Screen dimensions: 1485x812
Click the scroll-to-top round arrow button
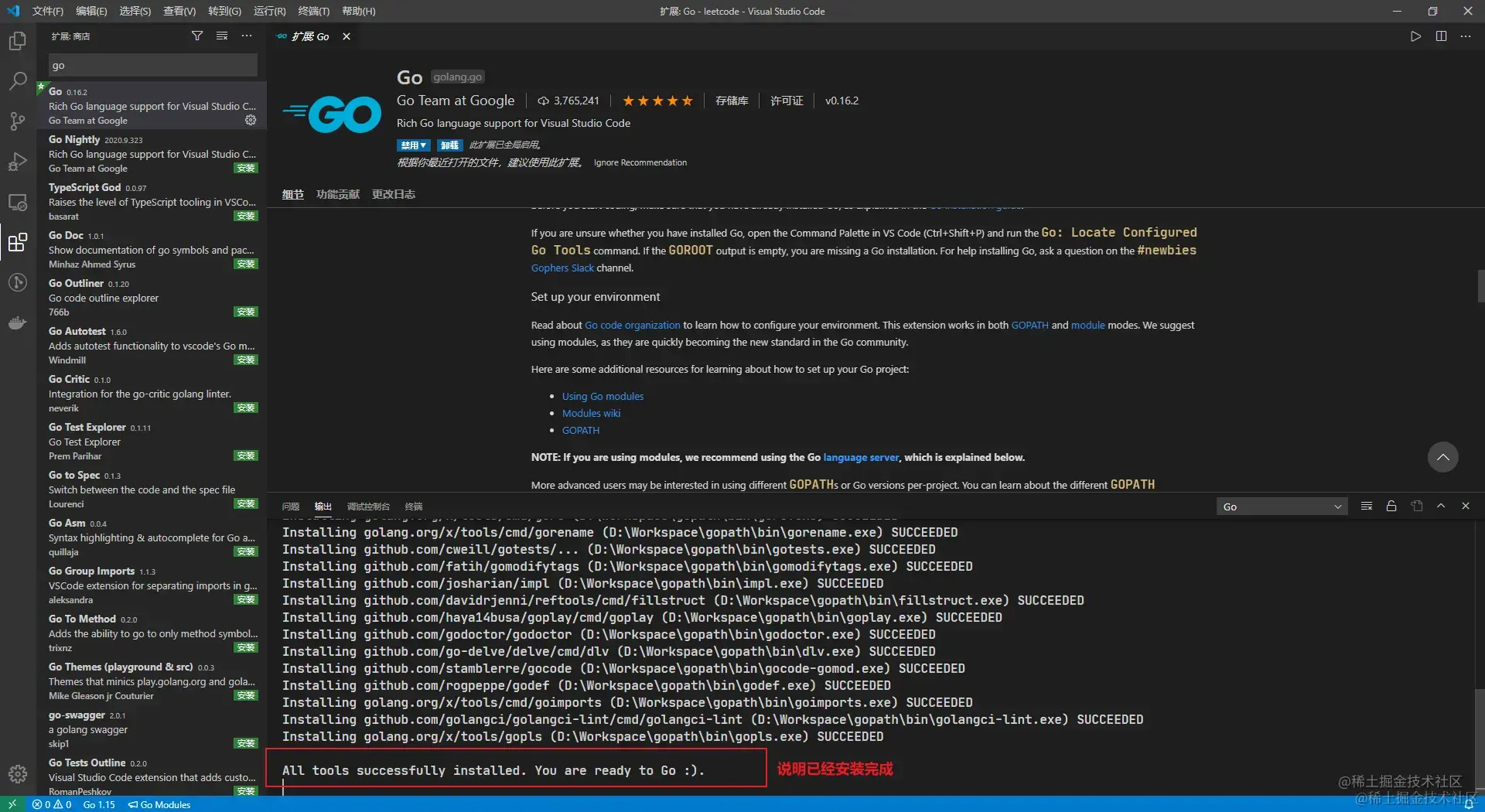tap(1442, 457)
